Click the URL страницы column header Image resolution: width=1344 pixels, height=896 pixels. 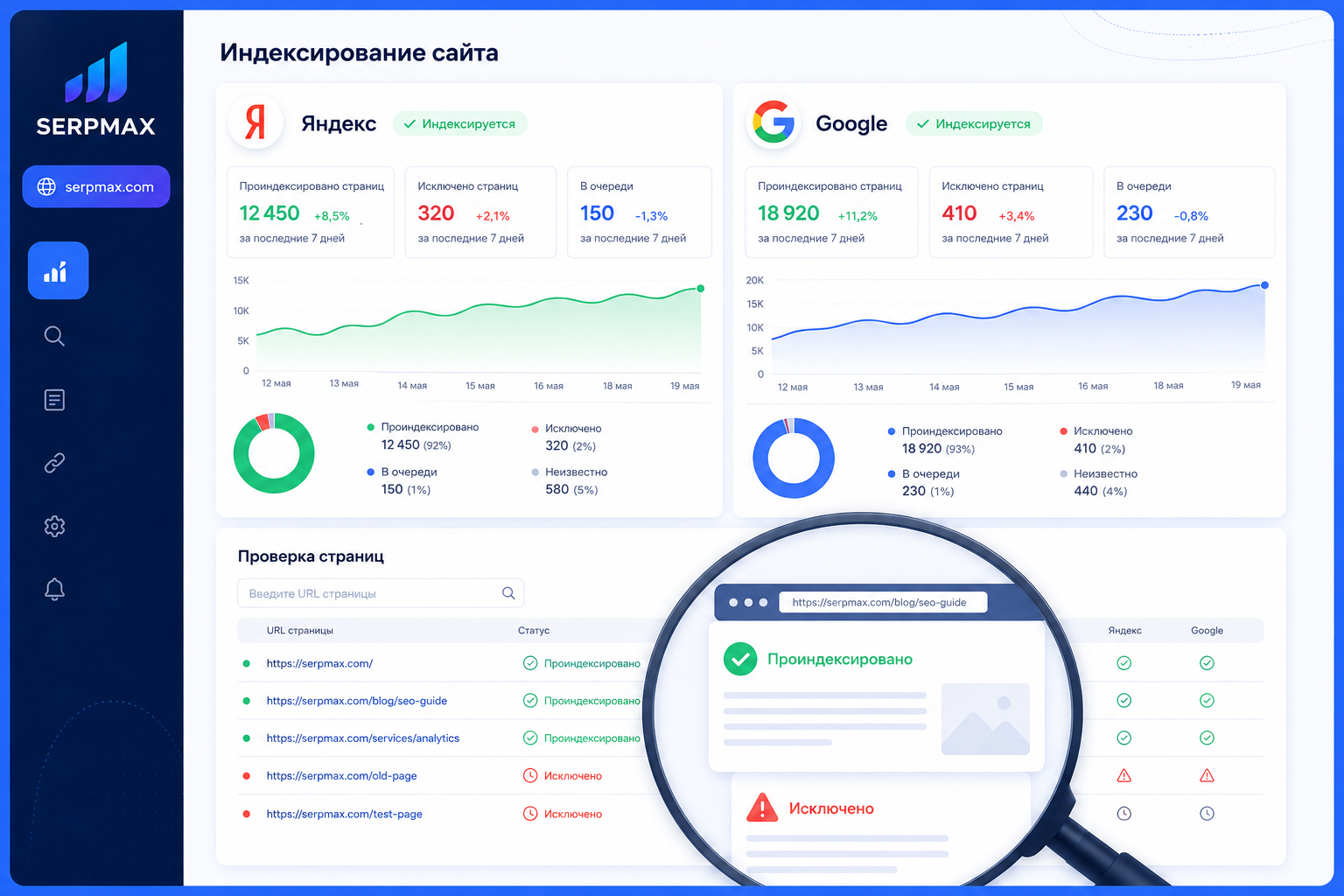point(300,630)
